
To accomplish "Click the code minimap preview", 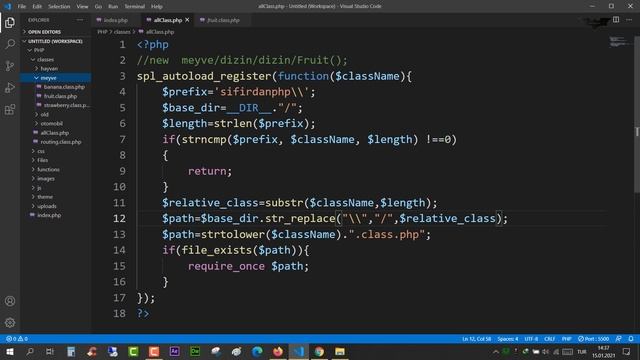I will 619,42.
